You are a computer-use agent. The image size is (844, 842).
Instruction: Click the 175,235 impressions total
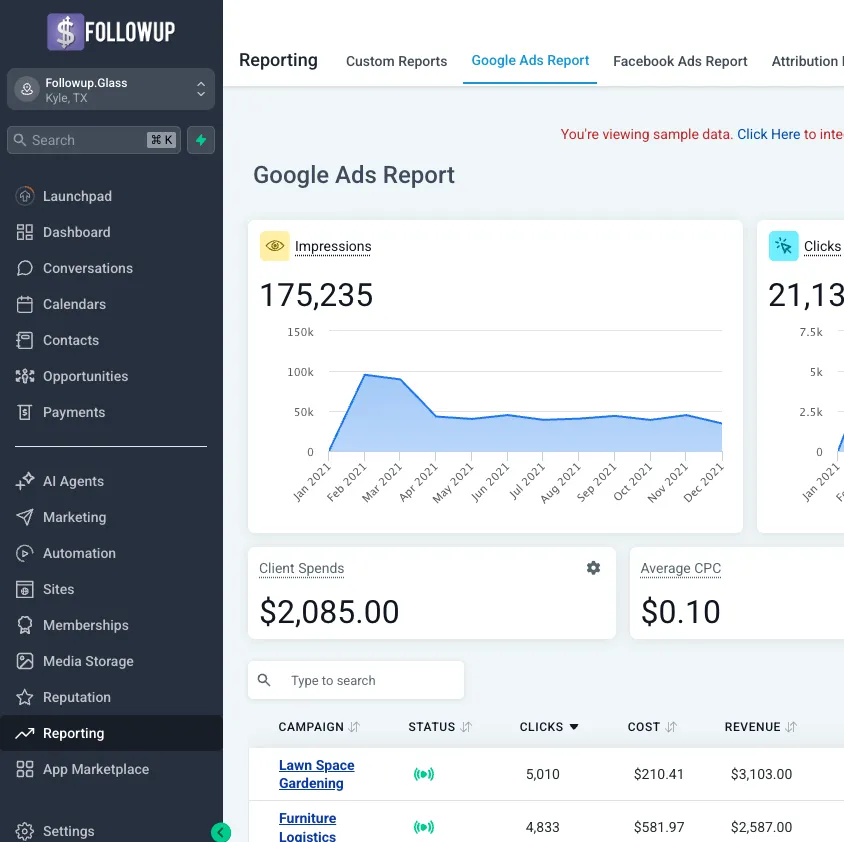(x=316, y=295)
